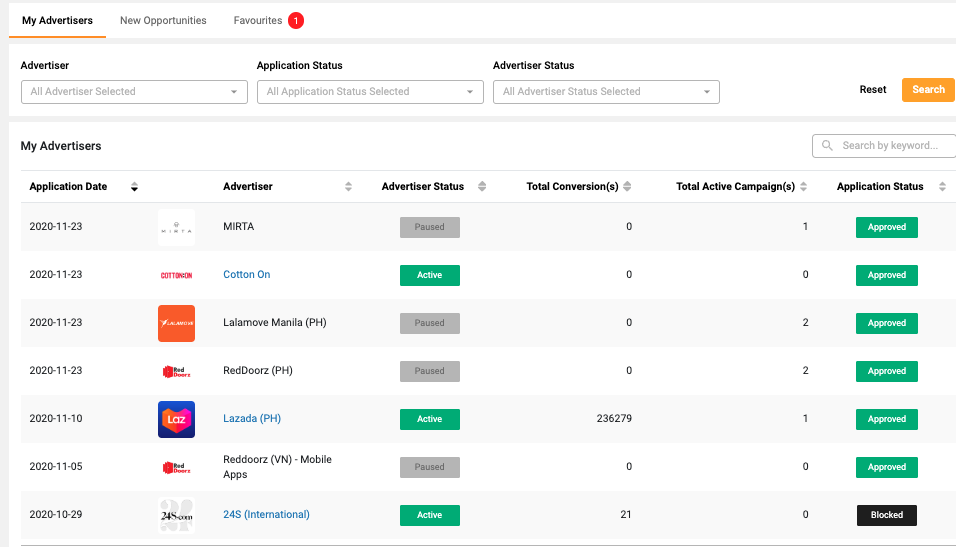Open the 24S (International) link
Image resolution: width=956 pixels, height=547 pixels.
click(x=266, y=514)
